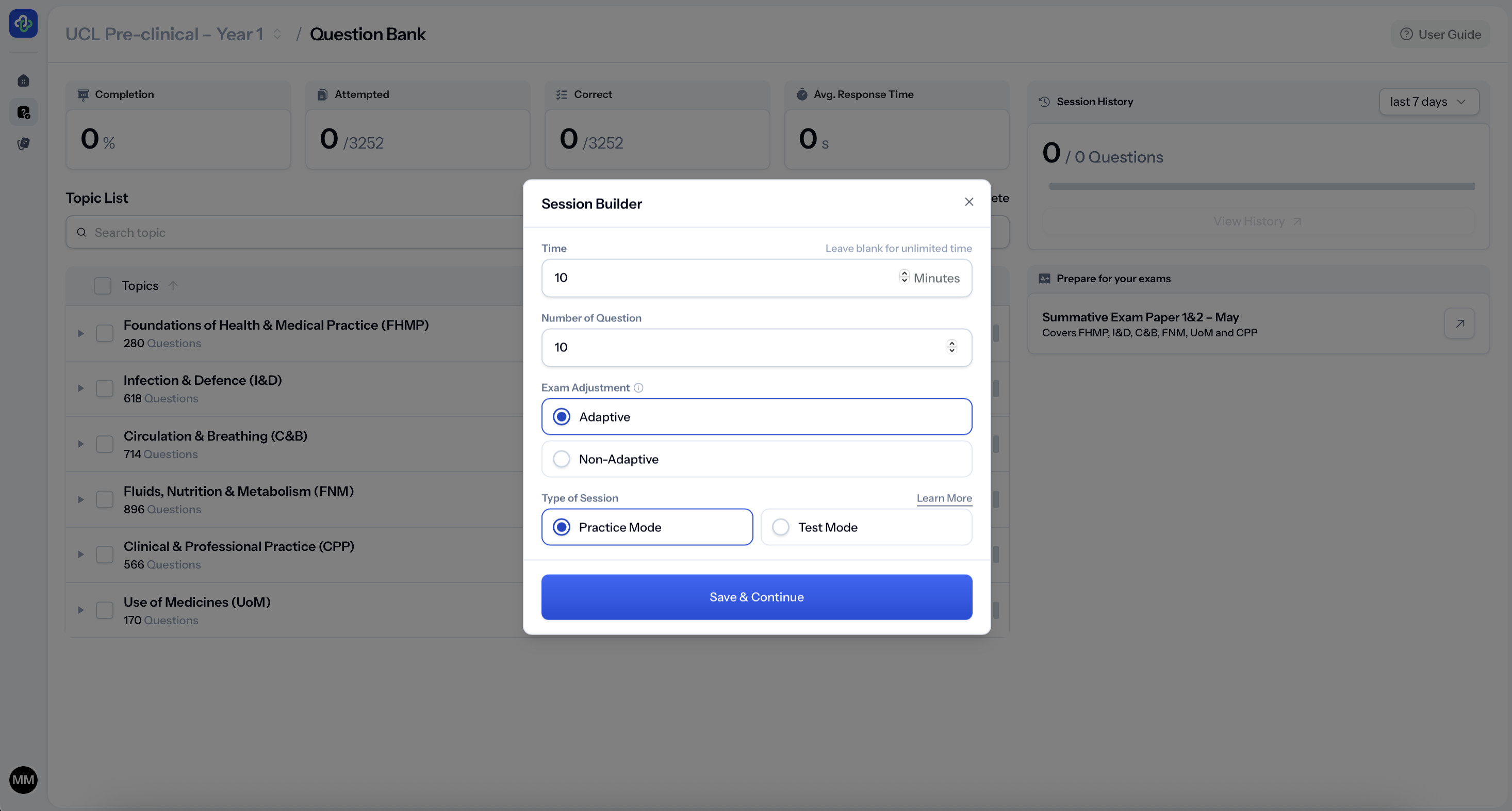
Task: Click the Number of Question stepper
Action: click(951, 347)
